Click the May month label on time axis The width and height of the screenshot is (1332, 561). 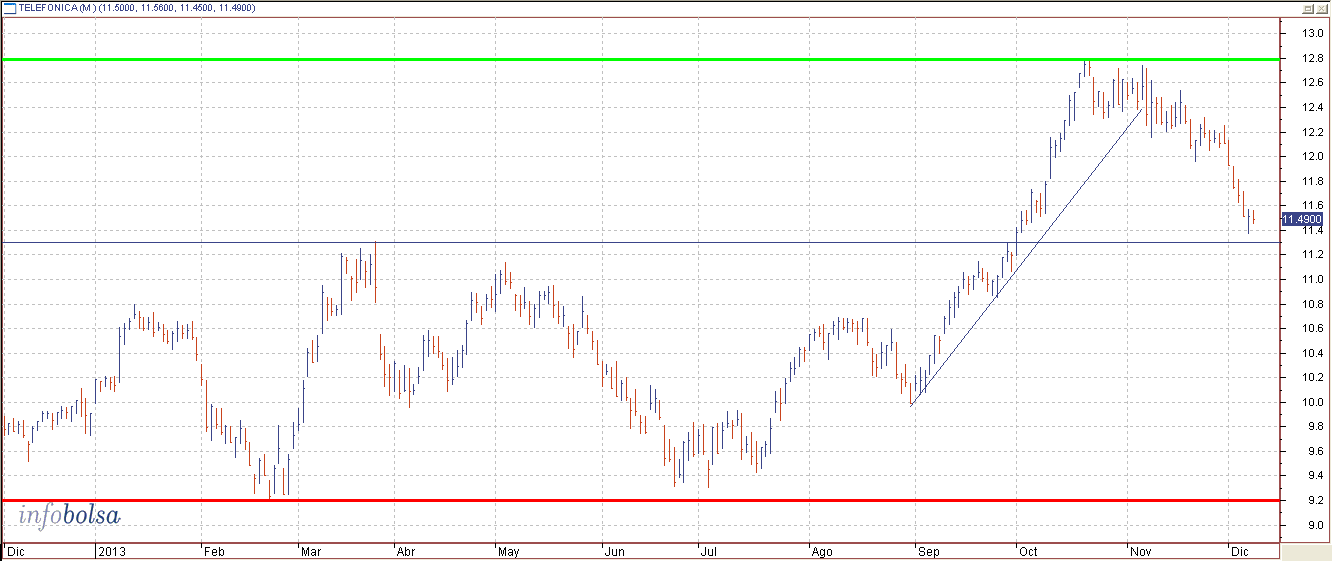pyautogui.click(x=508, y=551)
